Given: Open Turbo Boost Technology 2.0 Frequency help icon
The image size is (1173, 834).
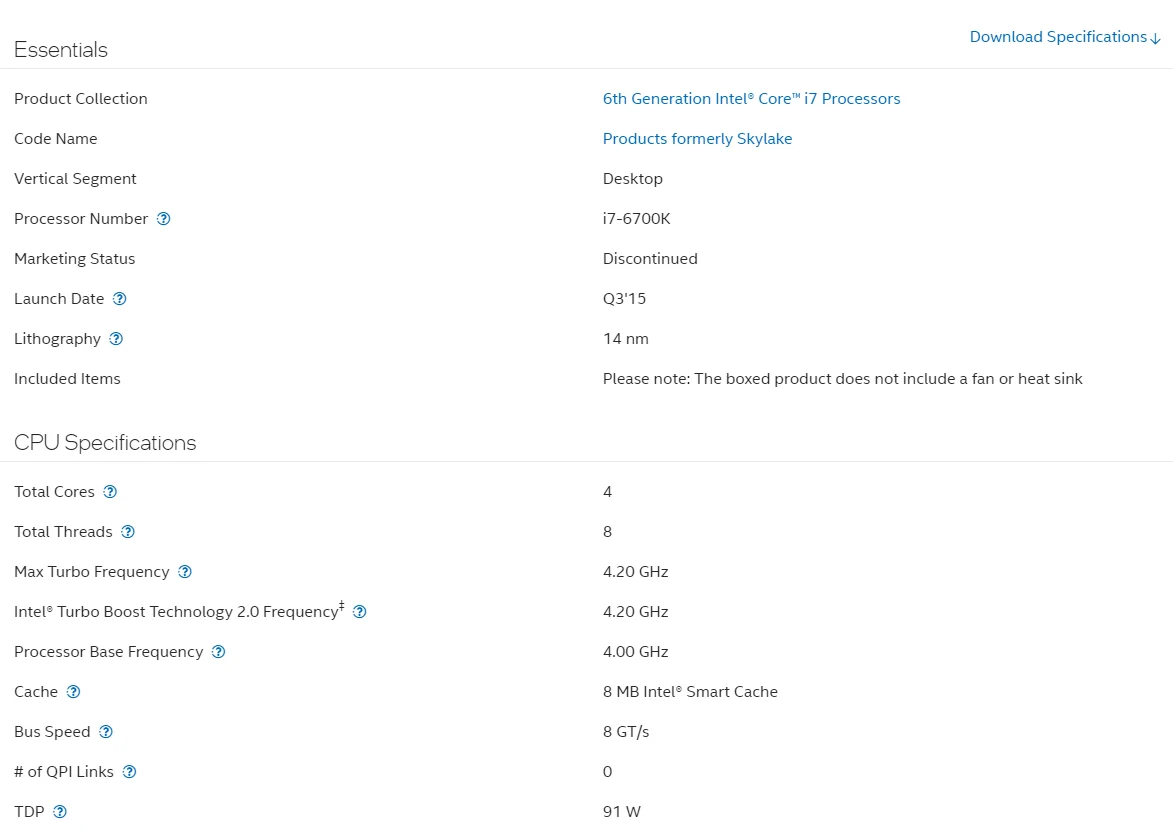Looking at the screenshot, I should click(x=360, y=612).
